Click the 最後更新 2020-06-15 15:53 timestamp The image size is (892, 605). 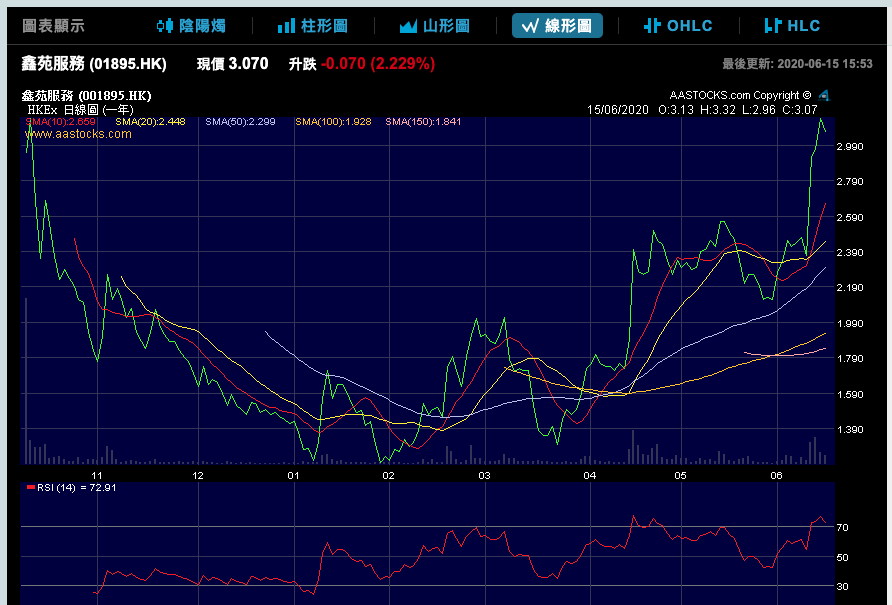pos(797,64)
